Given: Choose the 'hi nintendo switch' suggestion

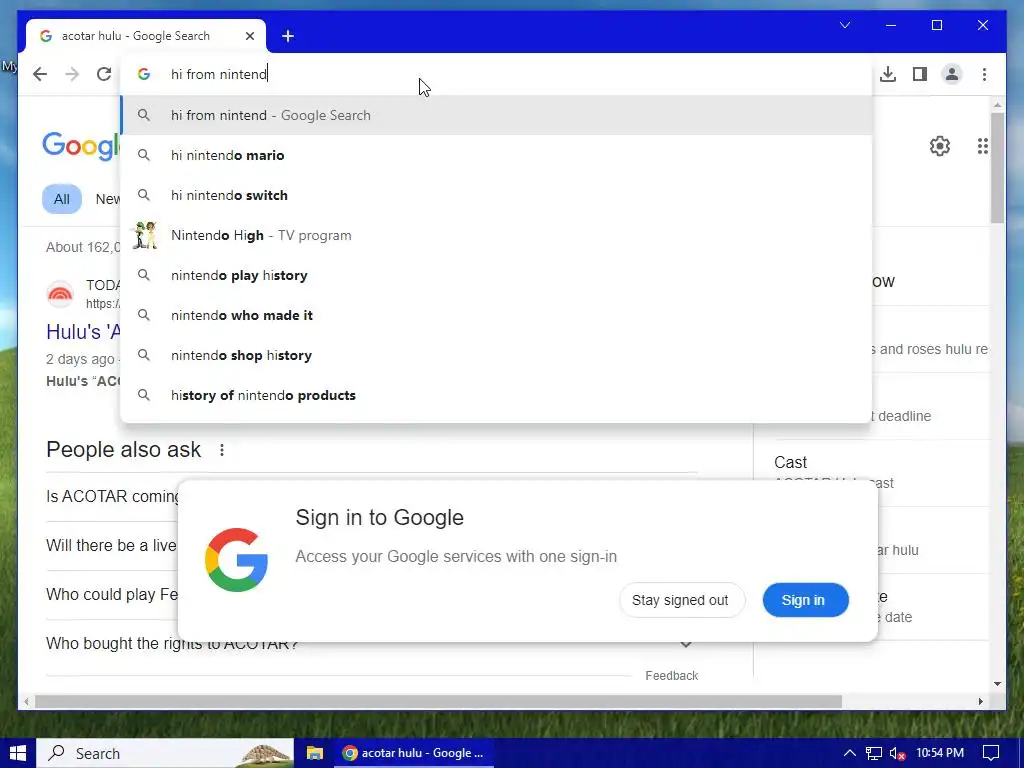Looking at the screenshot, I should pyautogui.click(x=496, y=195).
